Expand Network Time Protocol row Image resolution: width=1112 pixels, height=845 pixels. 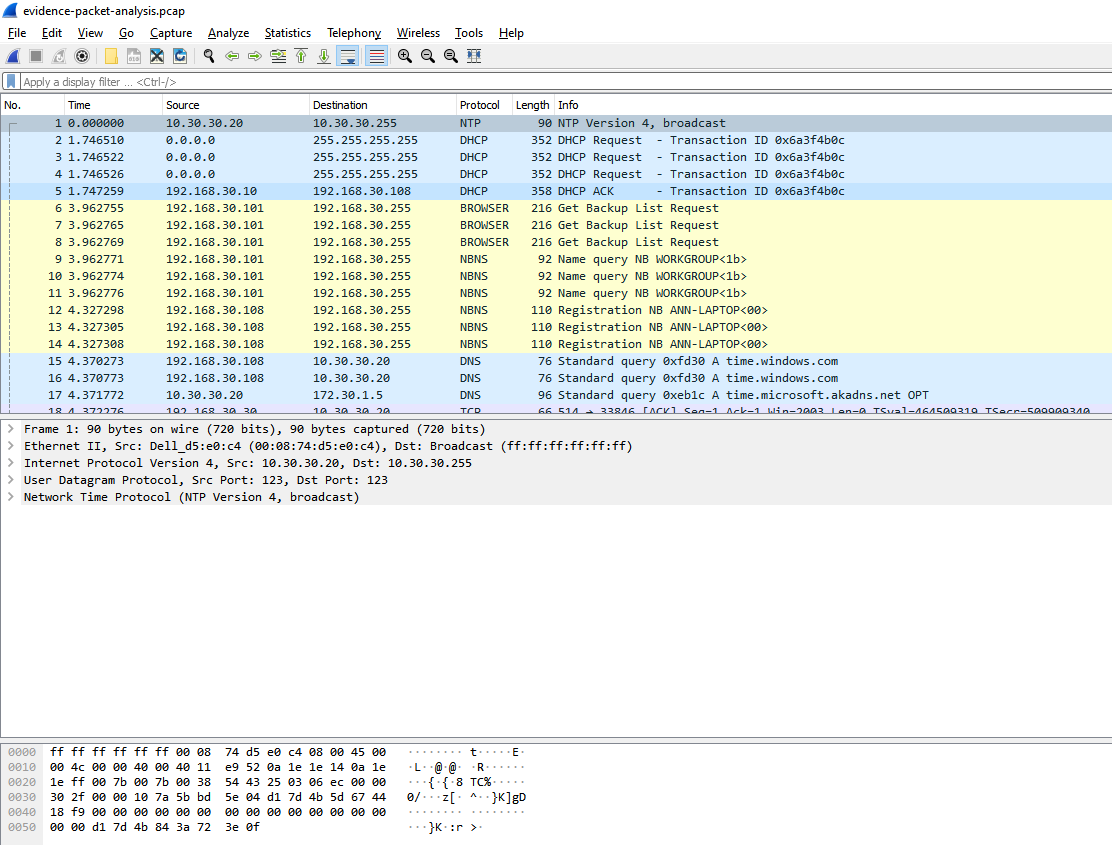click(11, 497)
